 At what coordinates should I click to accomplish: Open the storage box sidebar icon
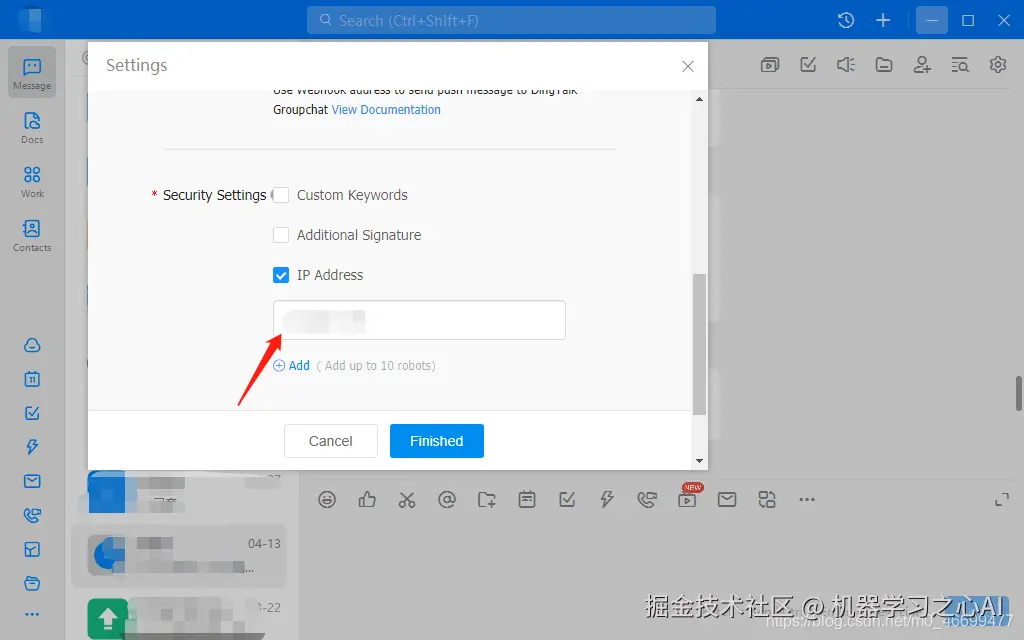click(32, 583)
